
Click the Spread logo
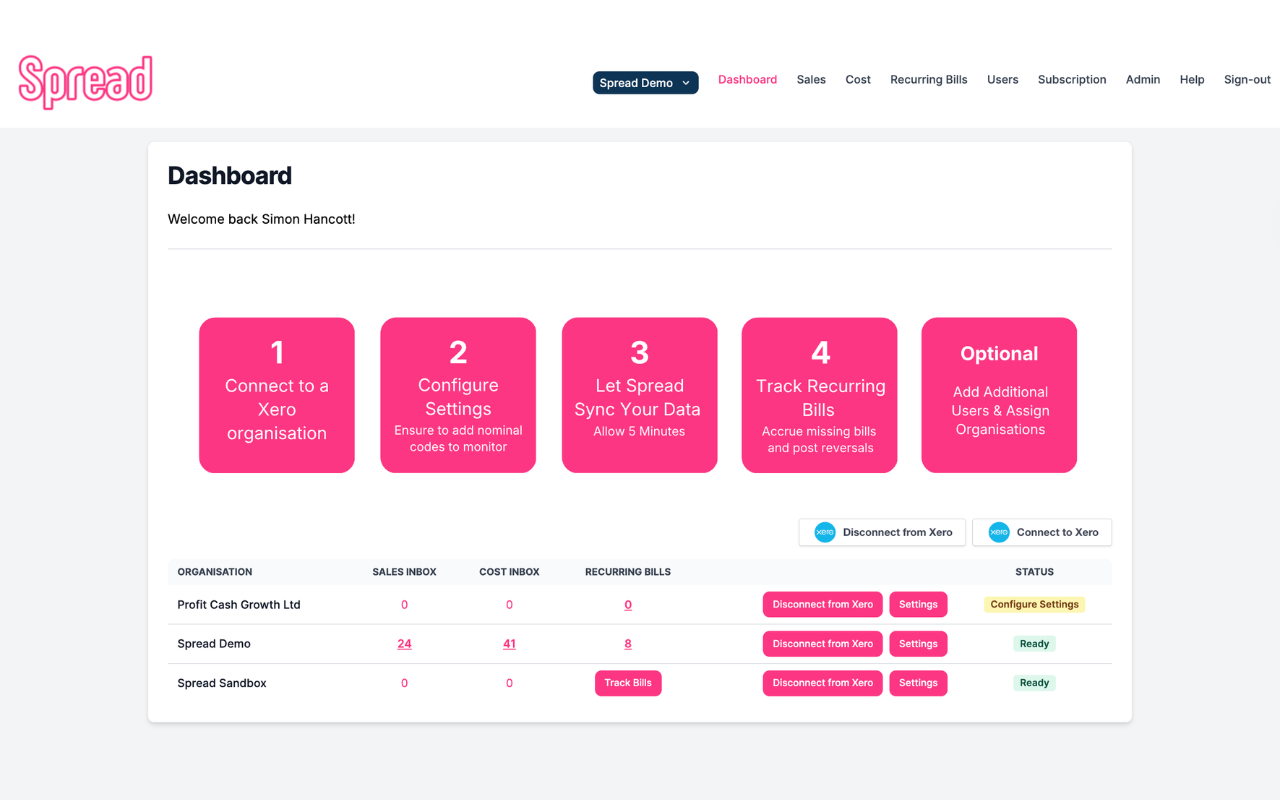tap(85, 81)
